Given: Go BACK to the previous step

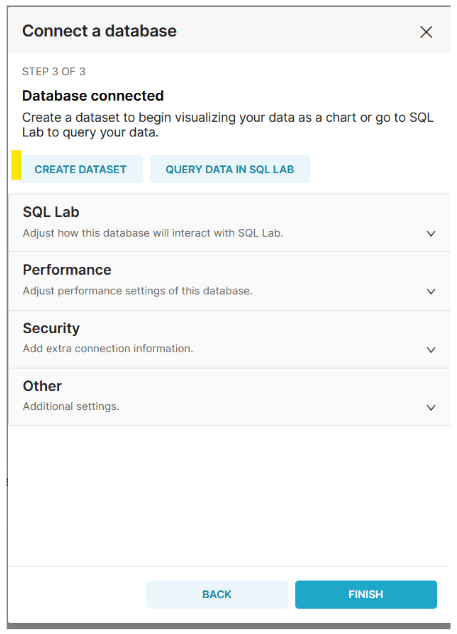Looking at the screenshot, I should click(x=217, y=594).
